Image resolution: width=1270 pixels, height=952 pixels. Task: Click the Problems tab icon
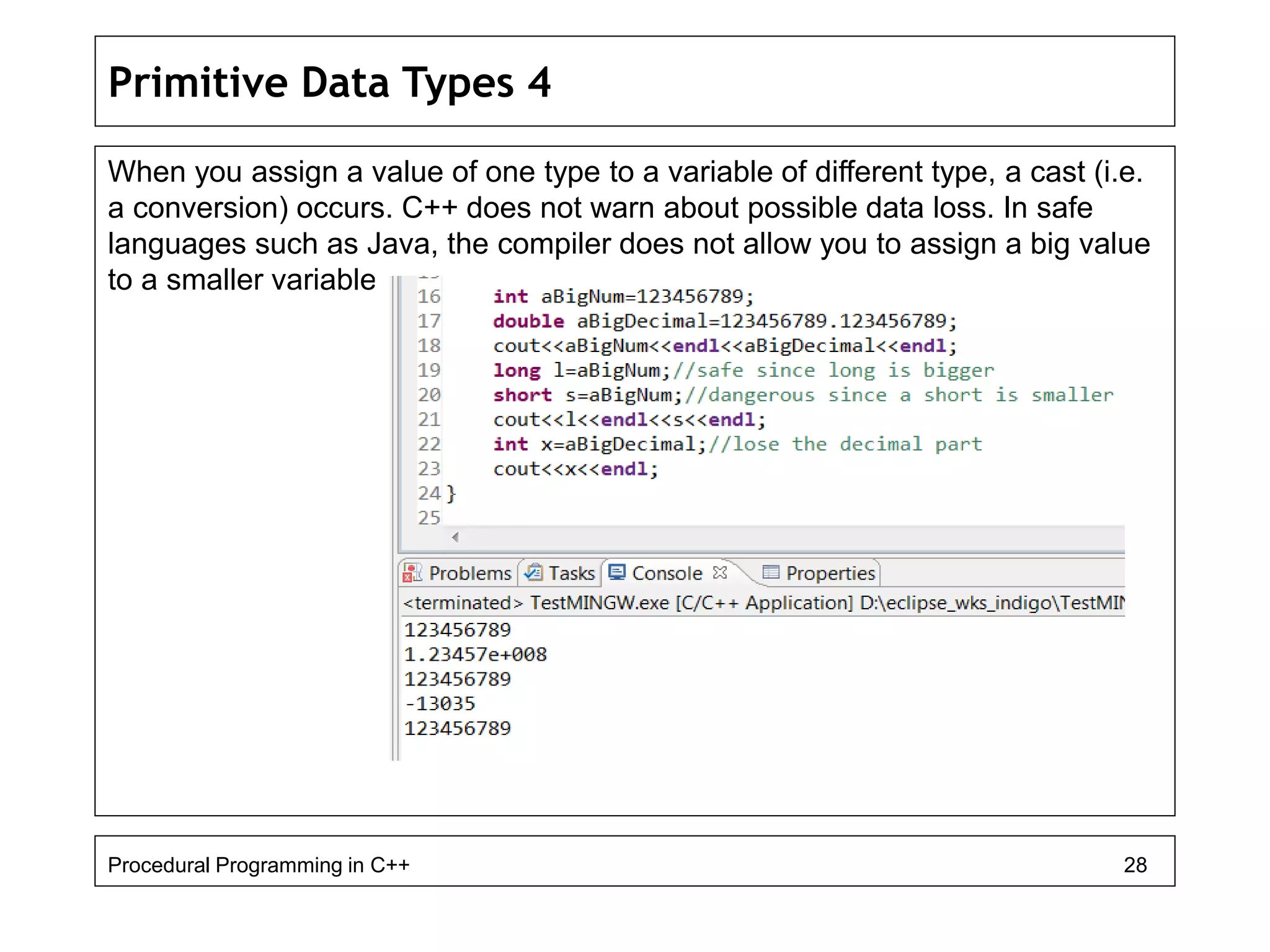[x=412, y=573]
